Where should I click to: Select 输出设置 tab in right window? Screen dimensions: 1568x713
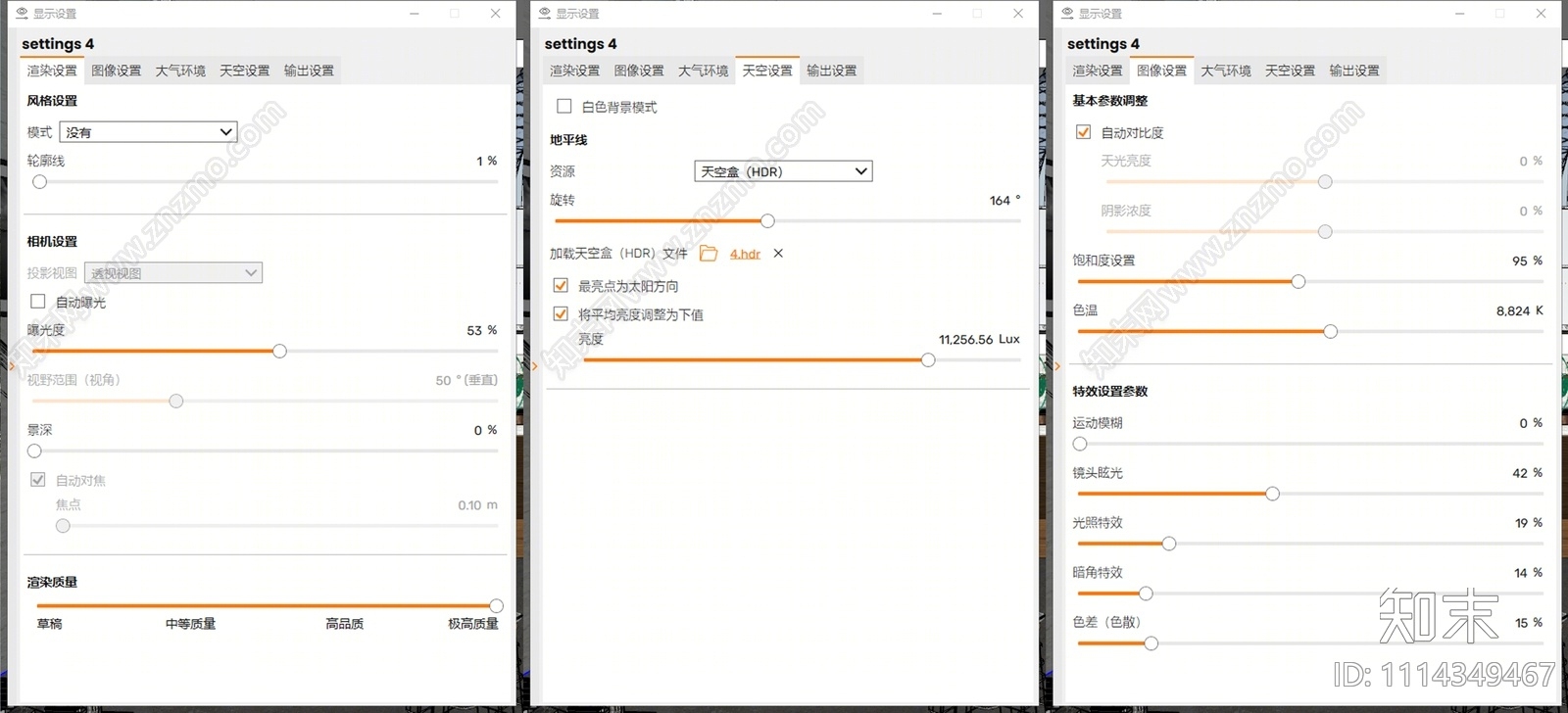(1354, 71)
